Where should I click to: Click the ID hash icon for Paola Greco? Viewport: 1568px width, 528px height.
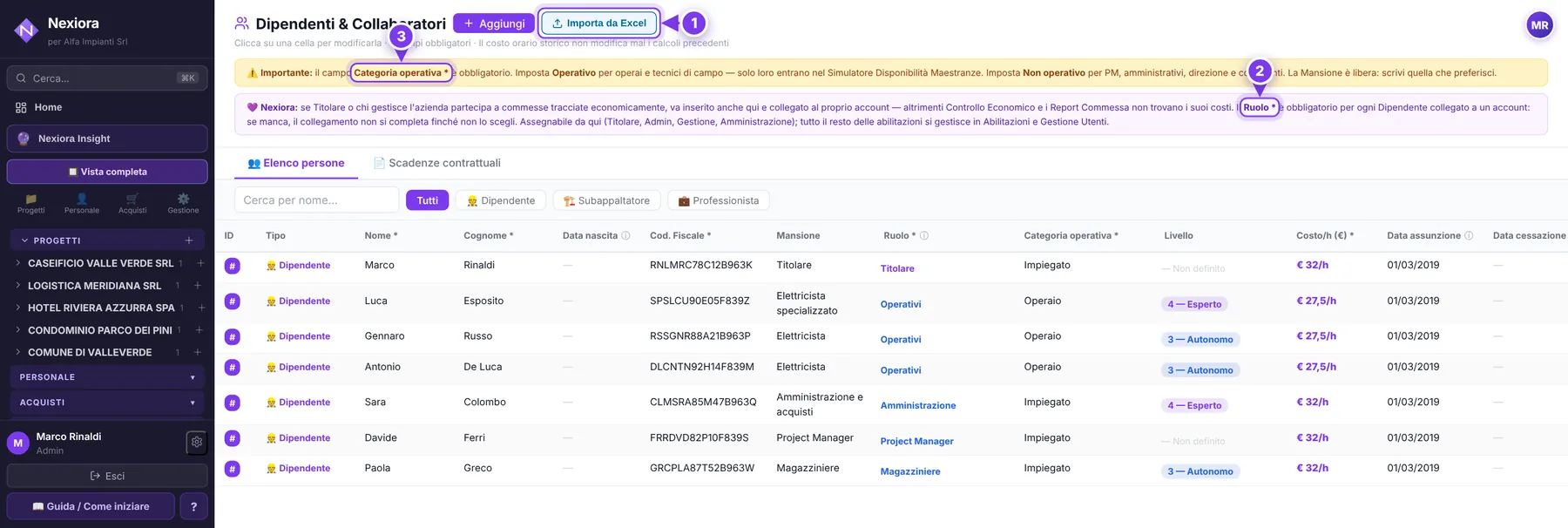233,469
